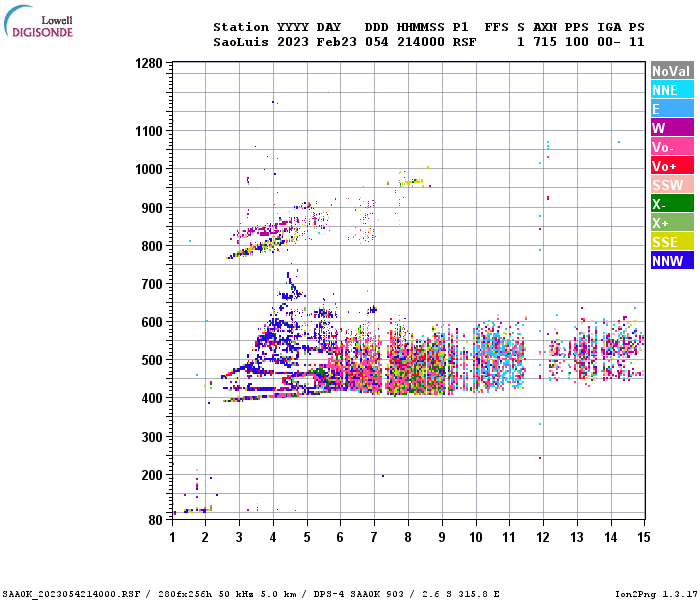The height and width of the screenshot is (600, 700).
Task: Click the station name SaoLuis
Action: (241, 42)
